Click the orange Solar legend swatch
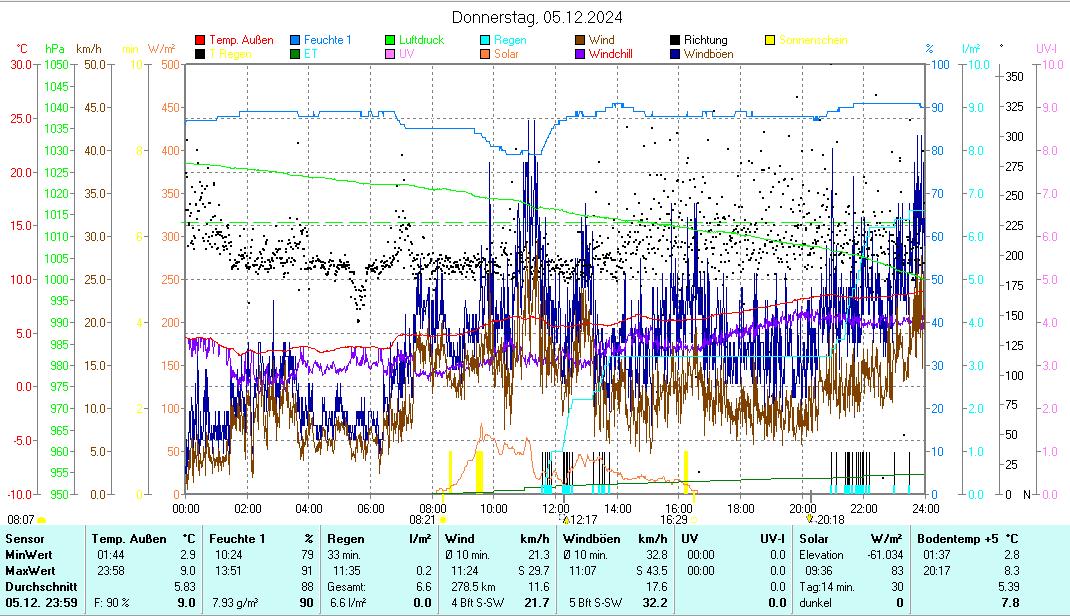This screenshot has width=1070, height=616. (x=485, y=54)
